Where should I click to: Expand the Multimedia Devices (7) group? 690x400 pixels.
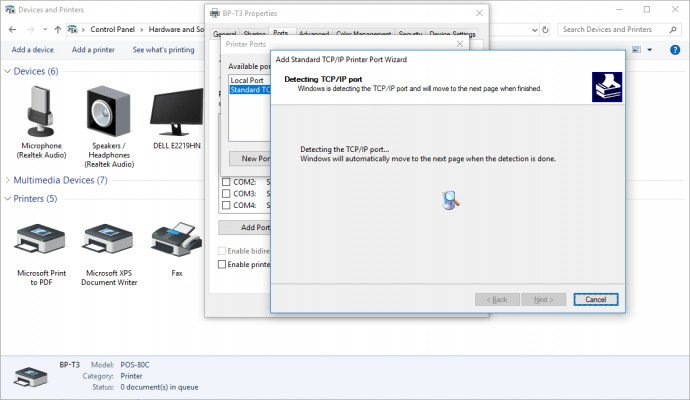pos(7,180)
